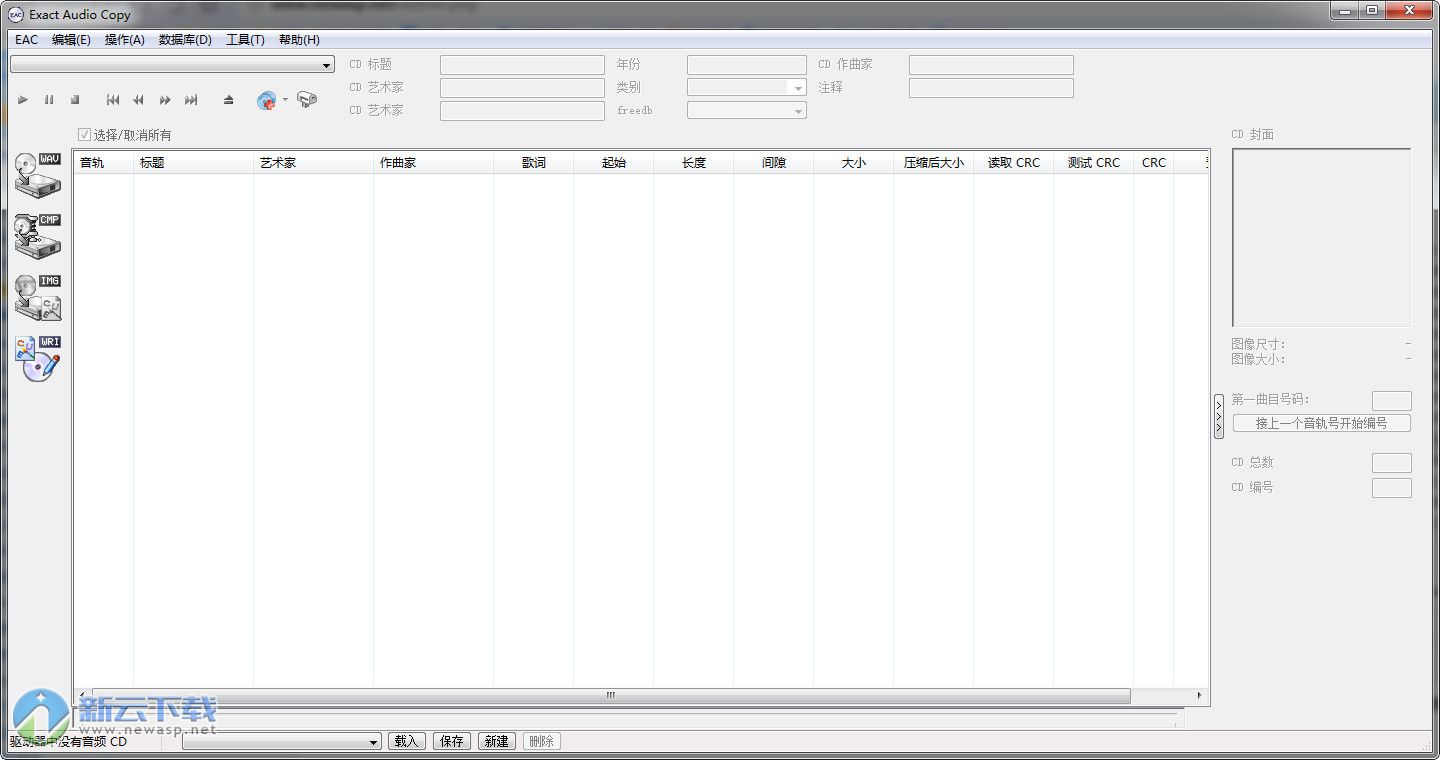The width and height of the screenshot is (1440, 760).
Task: Click into the 注释 field
Action: 991,88
